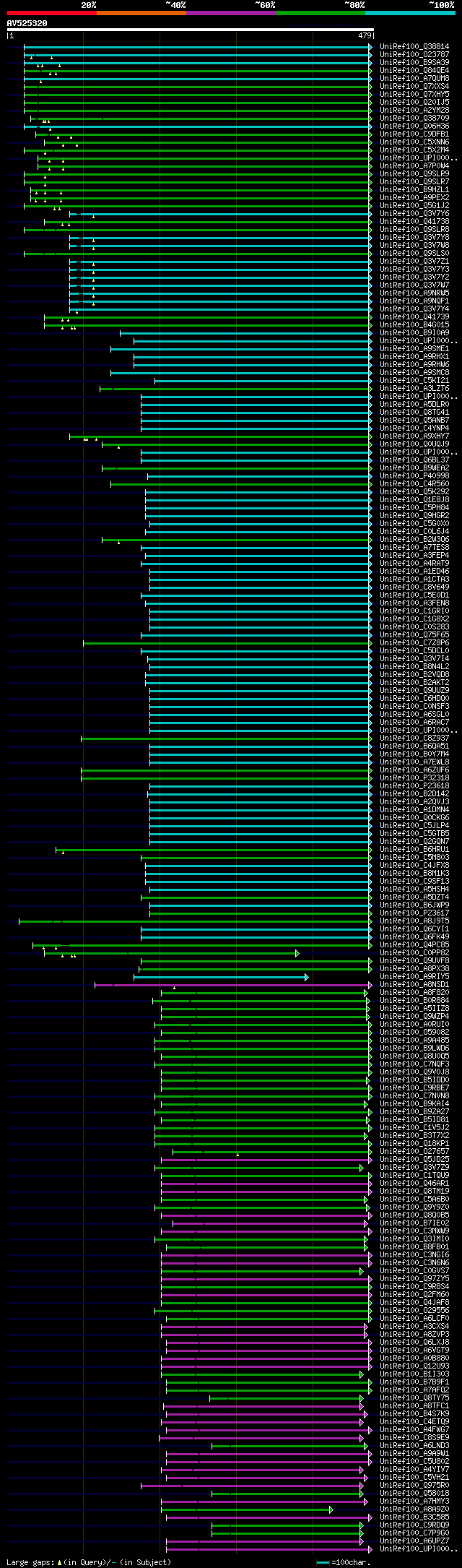462x1568 pixels.
Task: Select UniRef100_C0GVS7 hit
Action: click(x=414, y=1271)
